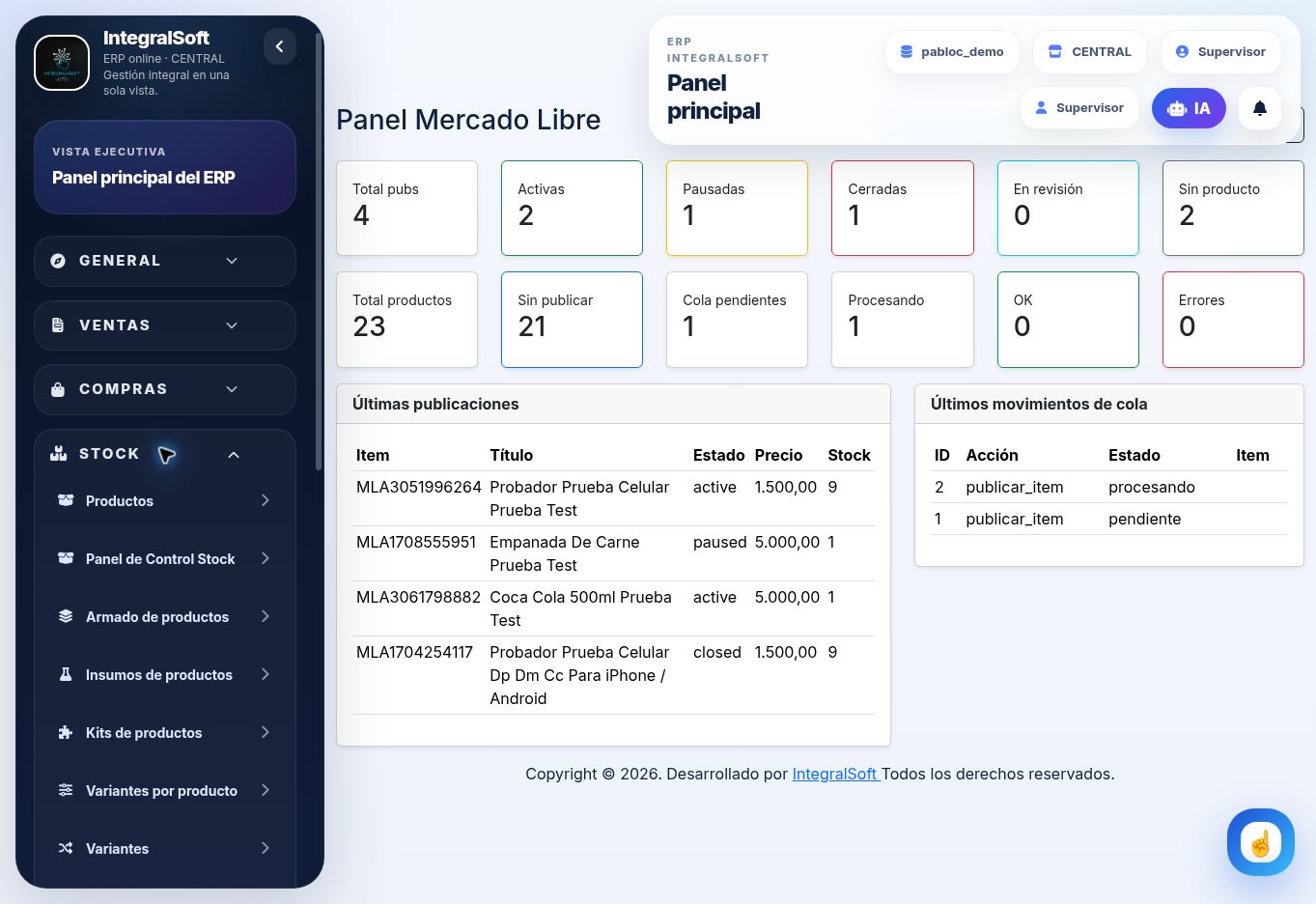The width and height of the screenshot is (1316, 904).
Task: Click the Panel de Control Stock icon
Action: (x=66, y=558)
